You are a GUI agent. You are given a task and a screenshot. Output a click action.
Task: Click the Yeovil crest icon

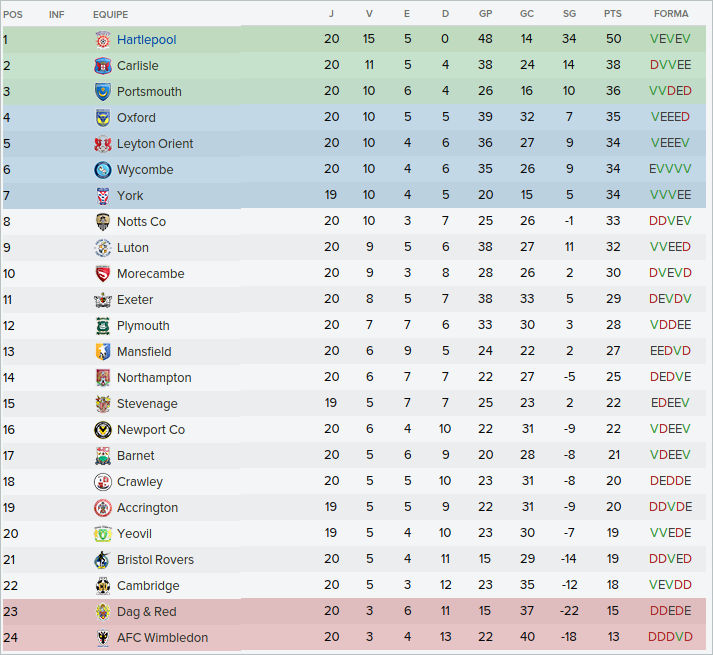click(102, 534)
